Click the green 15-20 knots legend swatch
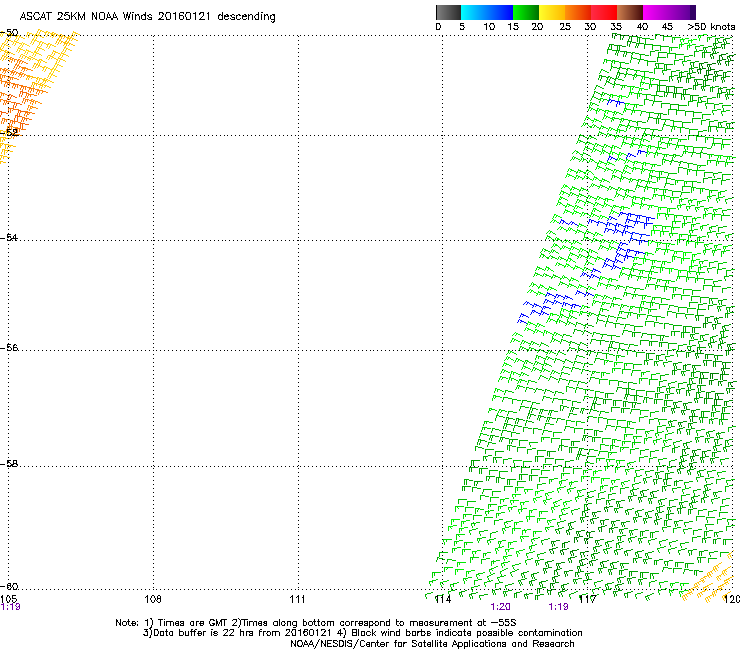Image resolution: width=740 pixels, height=650 pixels. (x=526, y=12)
